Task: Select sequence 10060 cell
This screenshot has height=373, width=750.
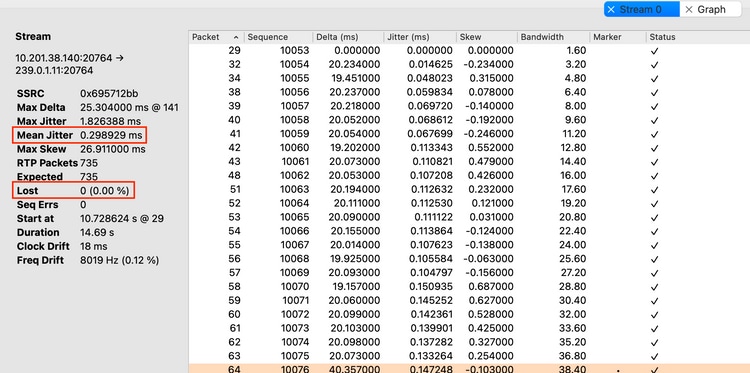Action: pos(295,148)
